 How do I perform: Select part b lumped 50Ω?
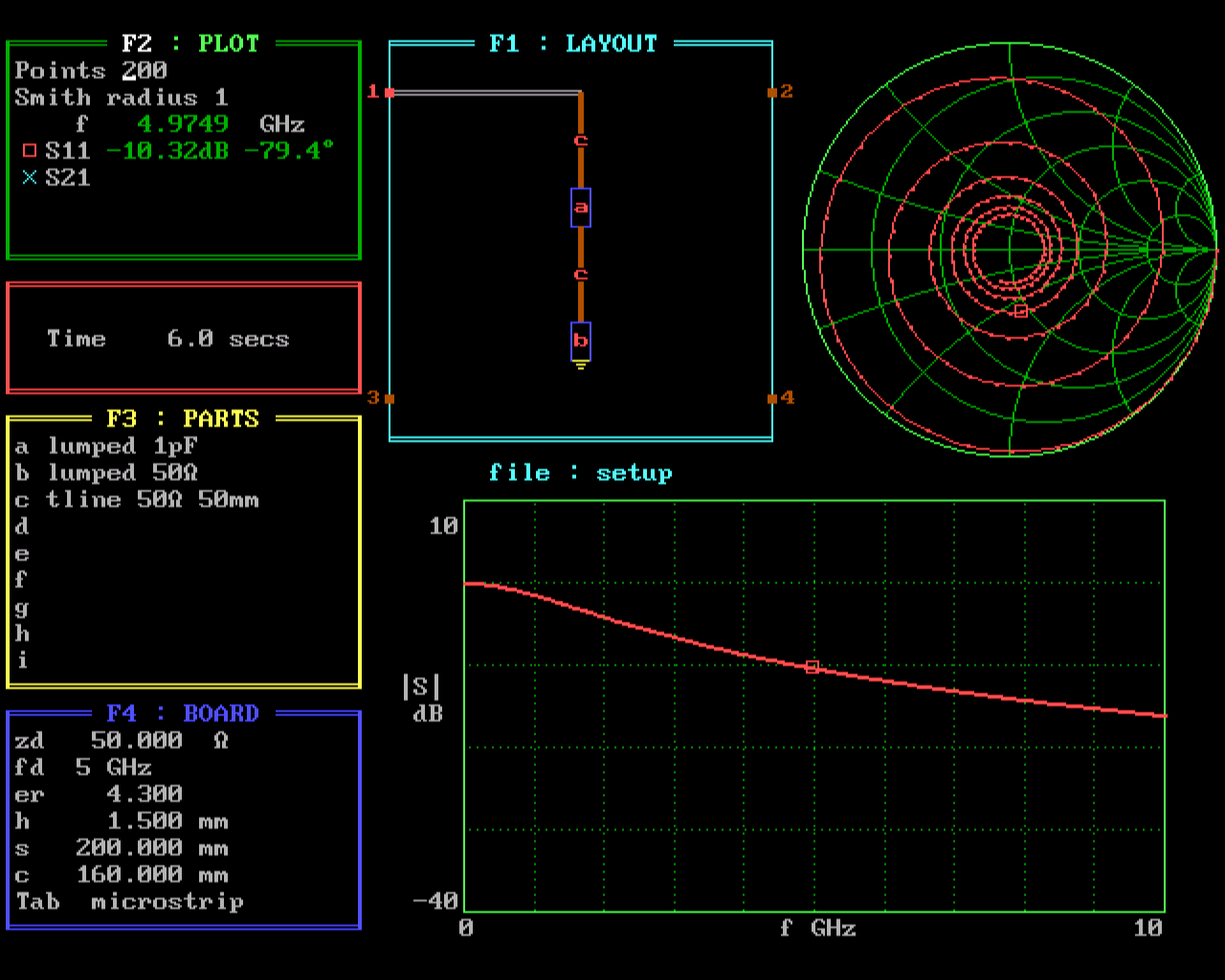(x=106, y=473)
